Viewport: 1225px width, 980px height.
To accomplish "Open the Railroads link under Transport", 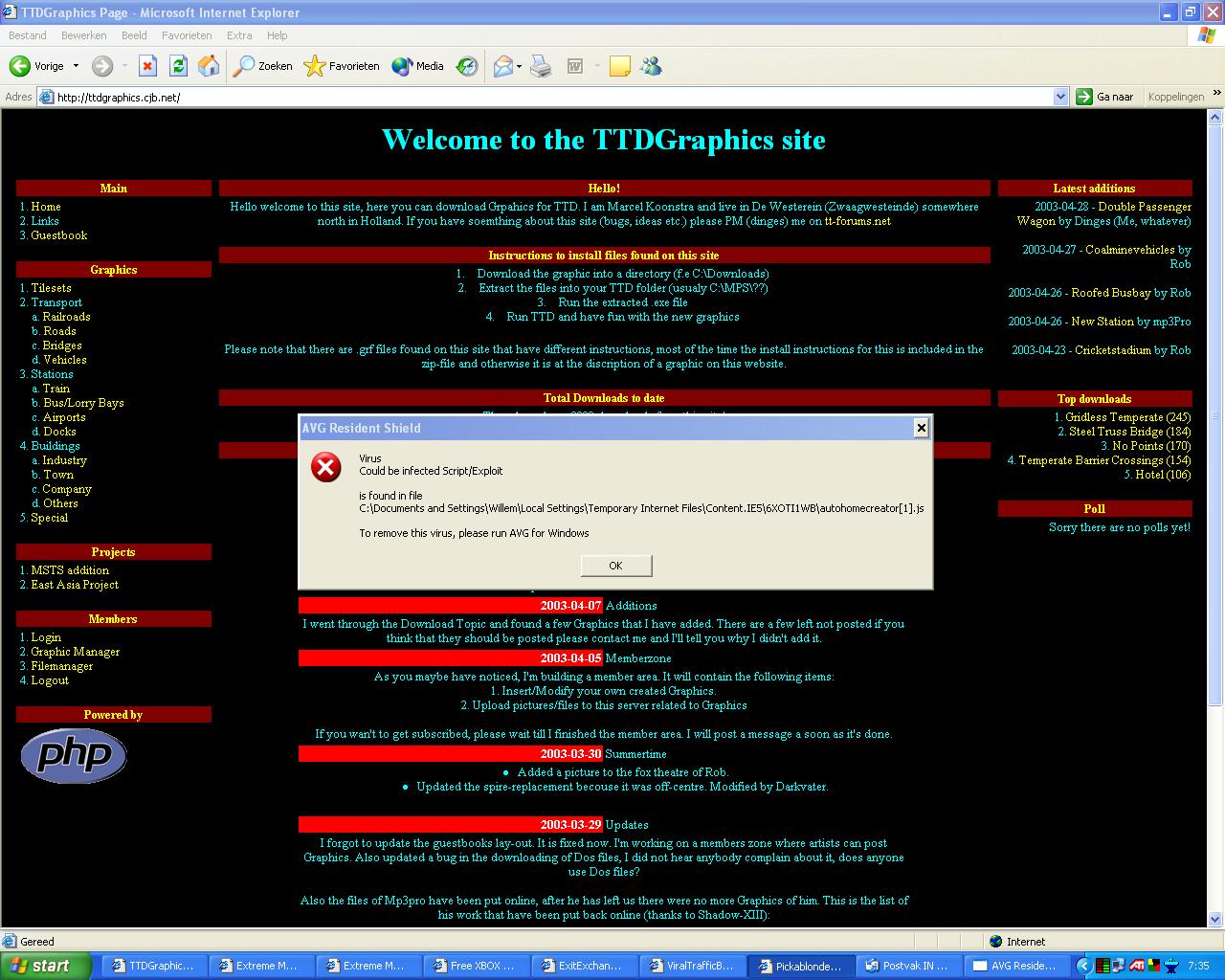I will 66,317.
